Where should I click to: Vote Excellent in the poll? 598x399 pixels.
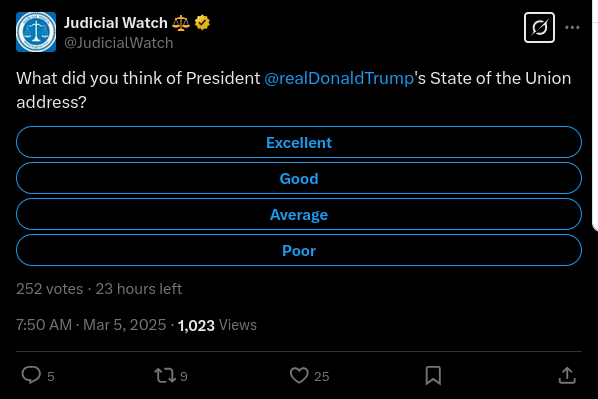click(x=299, y=142)
